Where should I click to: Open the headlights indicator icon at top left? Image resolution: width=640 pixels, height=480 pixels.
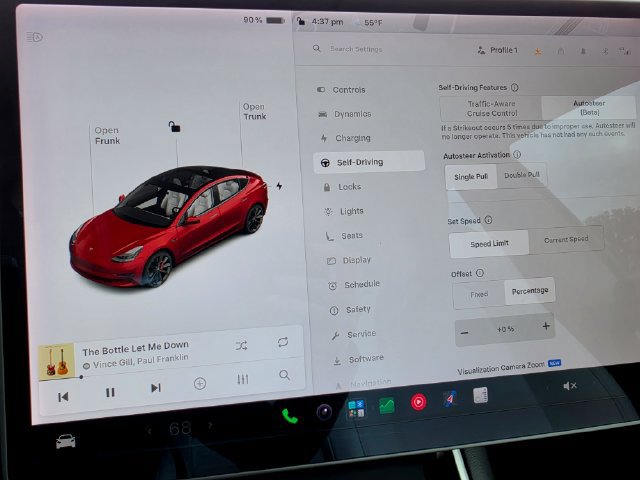pyautogui.click(x=35, y=37)
